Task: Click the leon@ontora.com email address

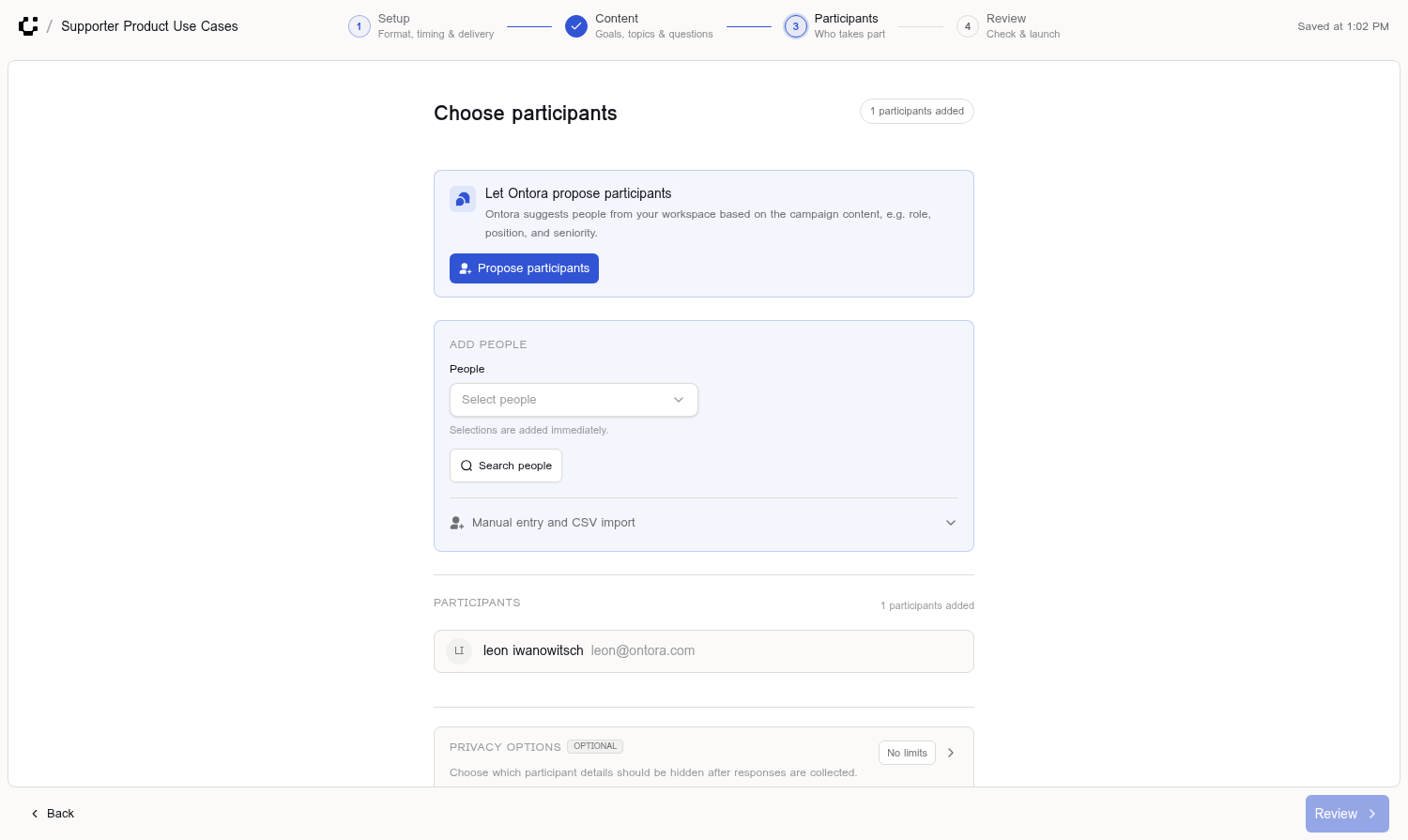Action: [643, 650]
